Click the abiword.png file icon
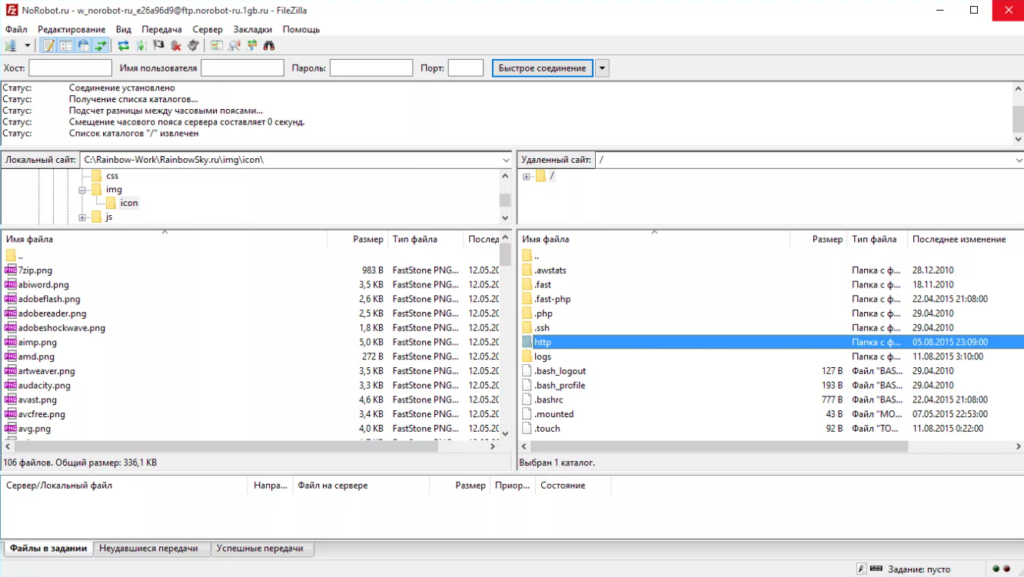Screen dimensions: 1024x577 pos(10,284)
